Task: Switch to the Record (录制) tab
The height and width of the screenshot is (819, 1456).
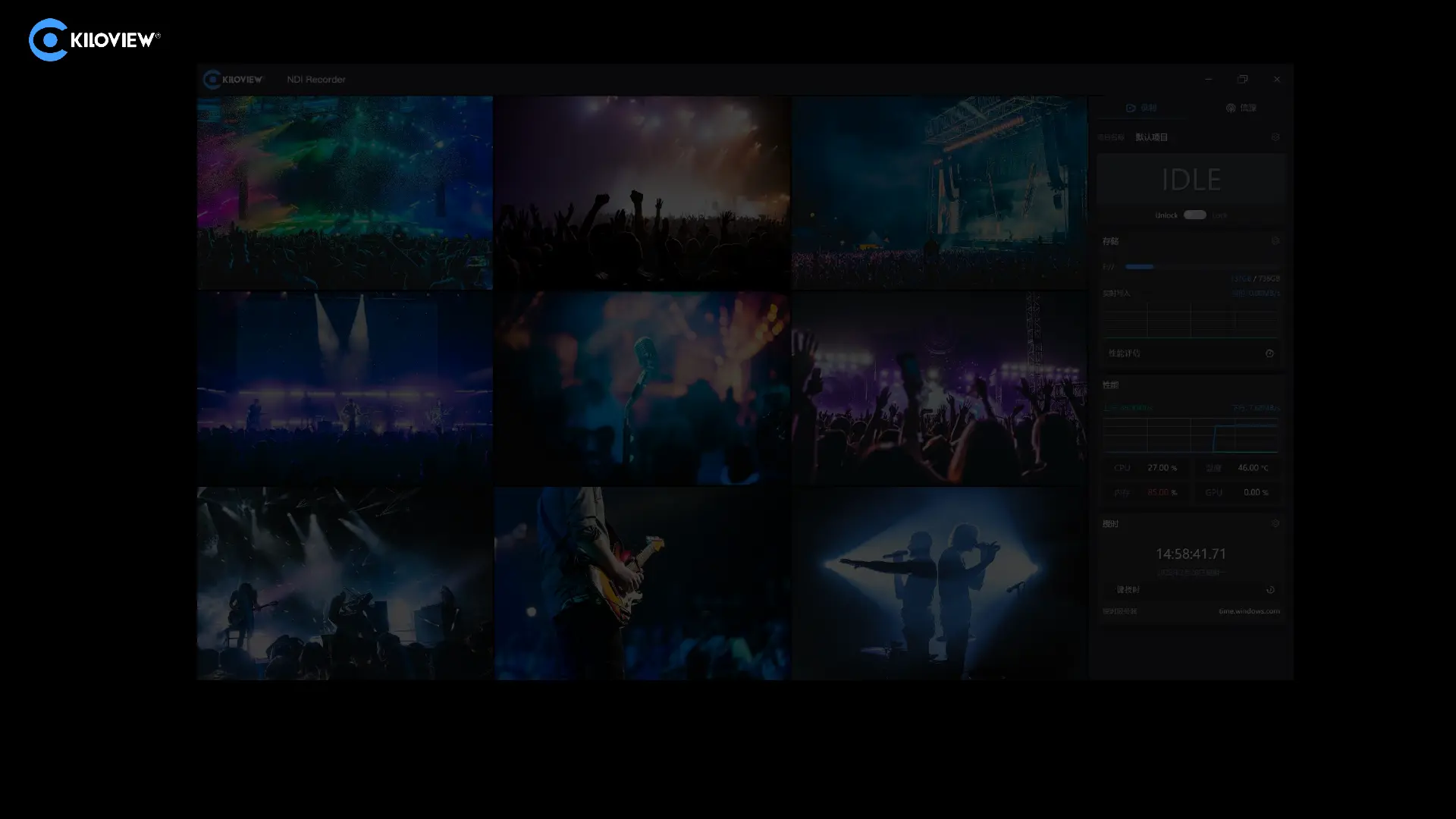Action: tap(1141, 108)
